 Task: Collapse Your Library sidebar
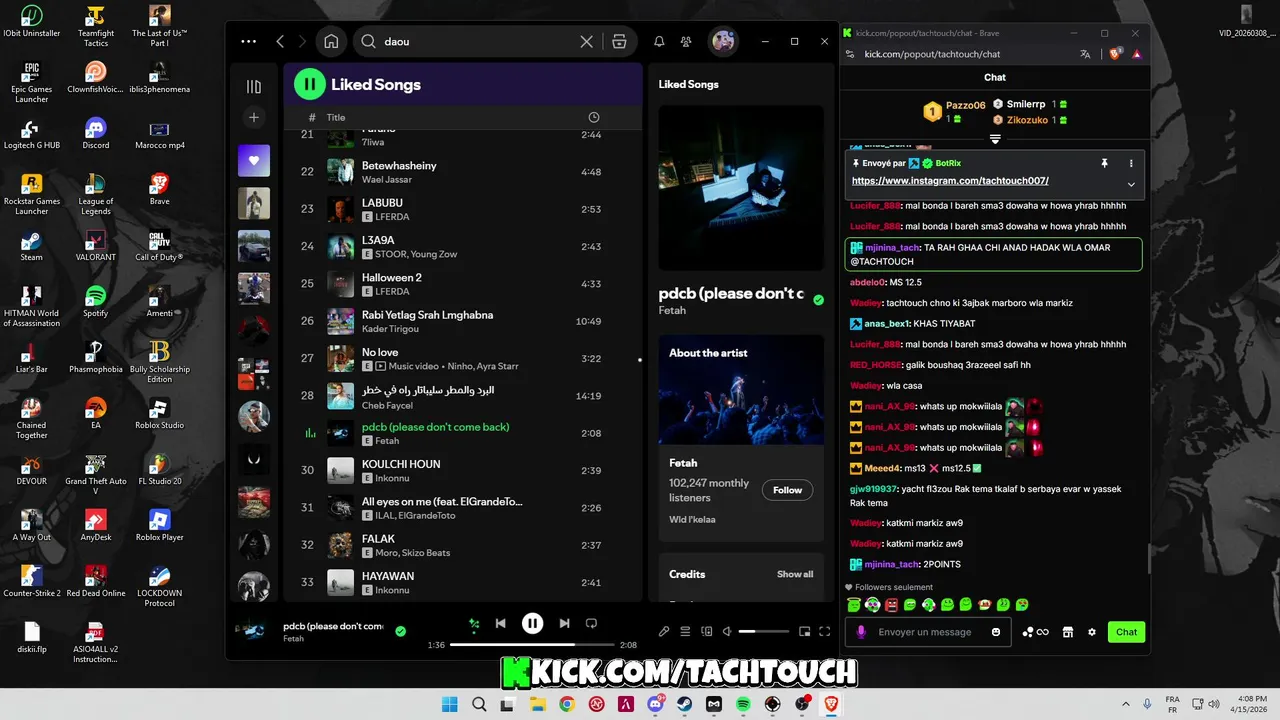click(x=254, y=87)
